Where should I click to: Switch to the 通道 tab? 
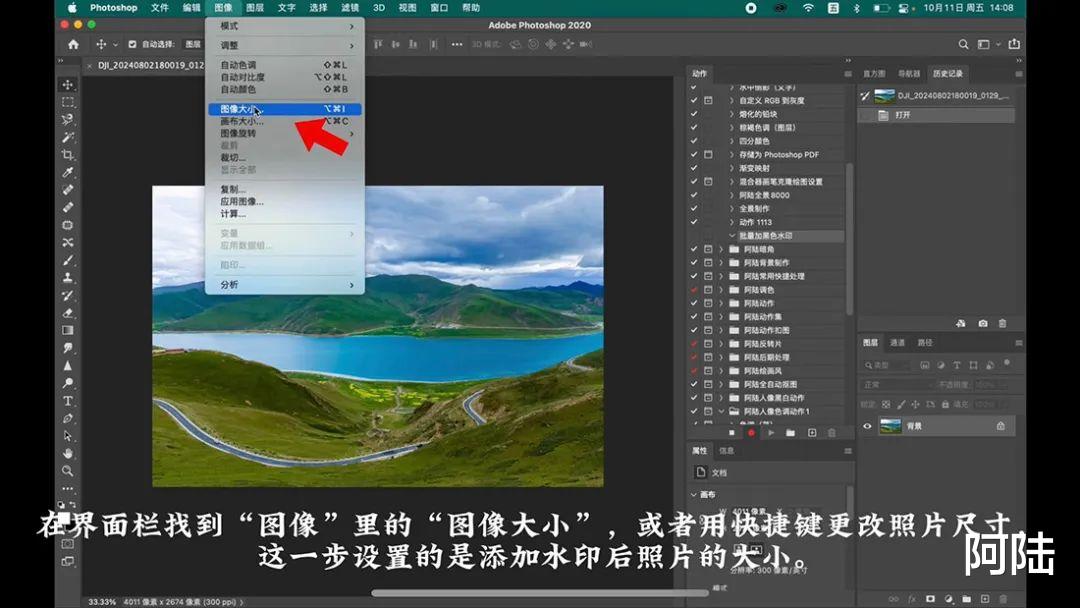click(897, 342)
